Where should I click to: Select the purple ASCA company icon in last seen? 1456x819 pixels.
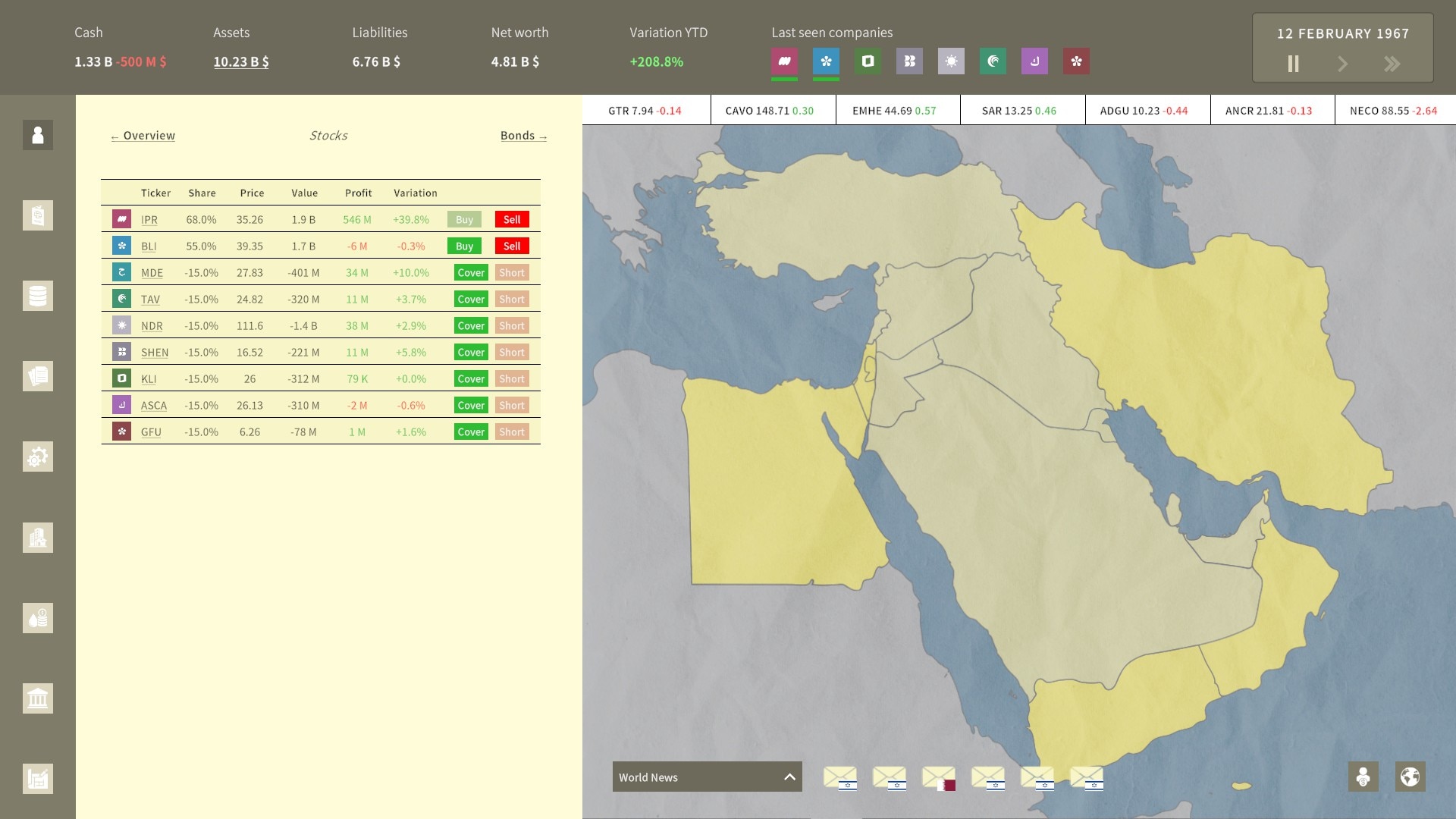point(1034,61)
